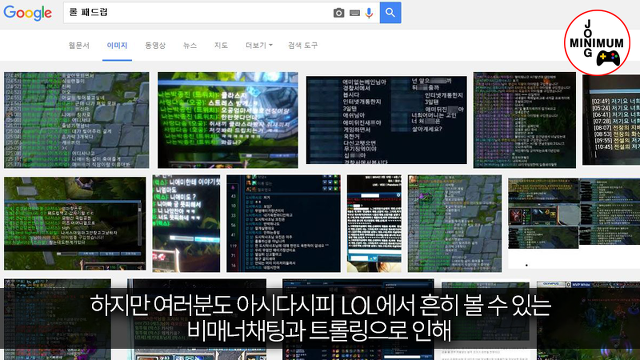Open the 지도 maps tab
This screenshot has width=640, height=360.
click(x=221, y=45)
